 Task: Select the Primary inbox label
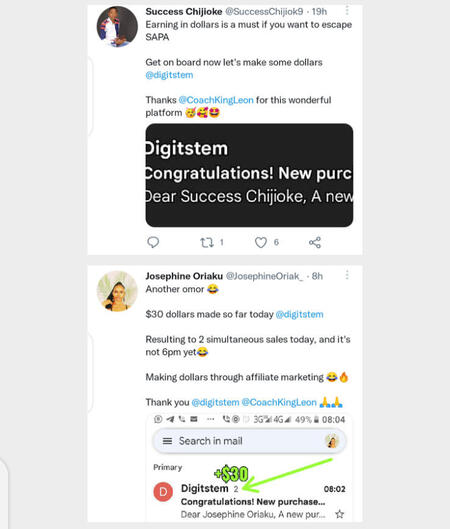coord(168,467)
